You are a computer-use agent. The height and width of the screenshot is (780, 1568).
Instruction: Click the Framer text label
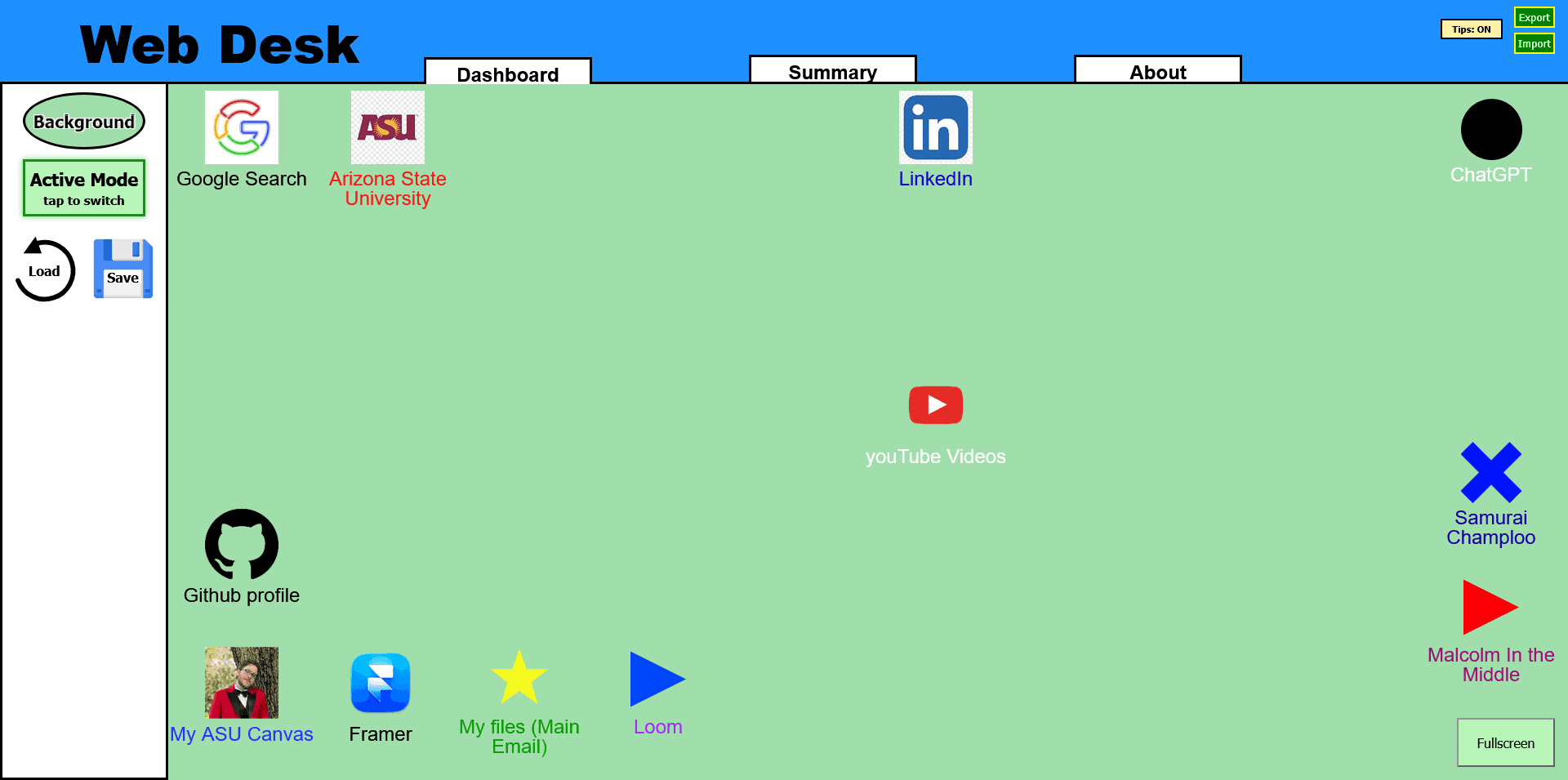click(381, 734)
